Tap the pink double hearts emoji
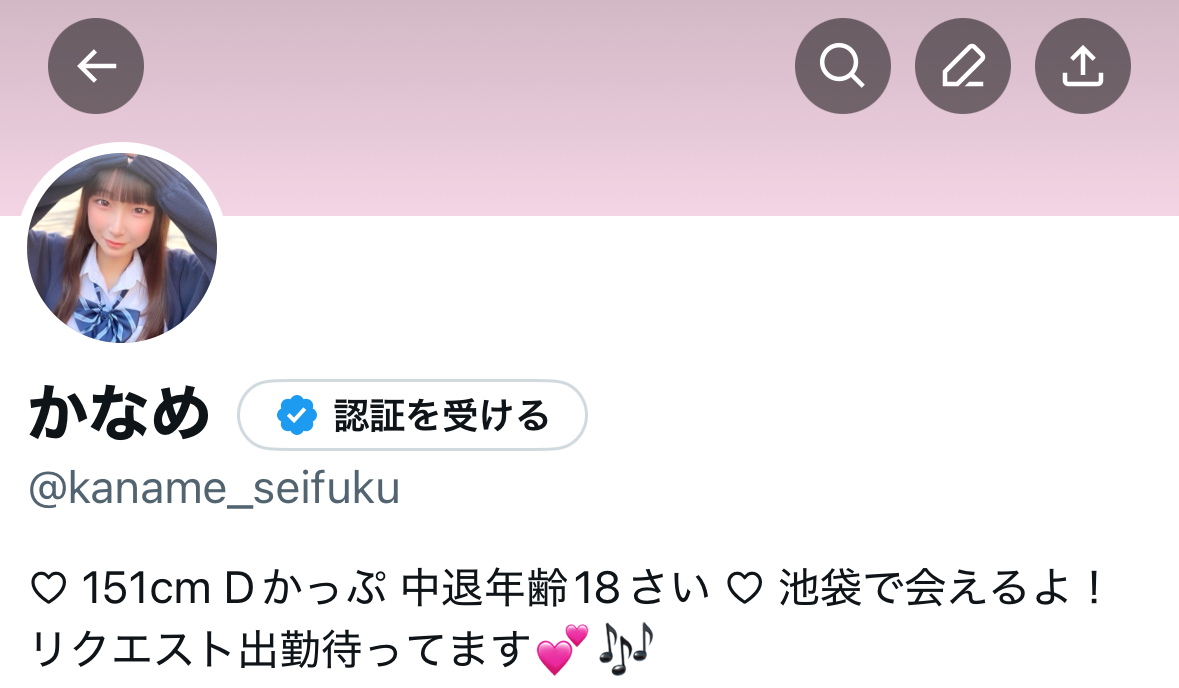Viewport: 1179px width, 688px height. click(562, 649)
